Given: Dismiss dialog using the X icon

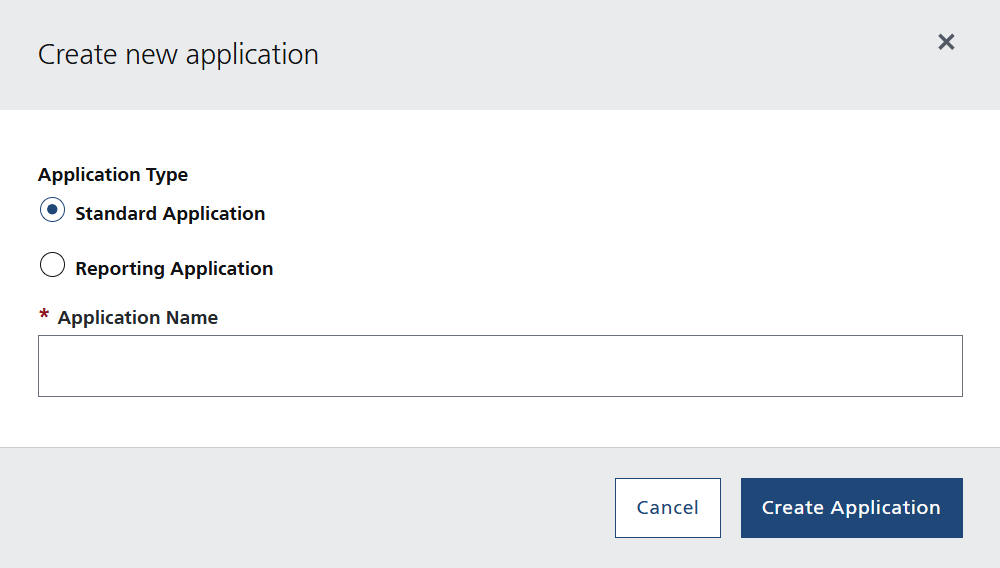Looking at the screenshot, I should pos(946,42).
